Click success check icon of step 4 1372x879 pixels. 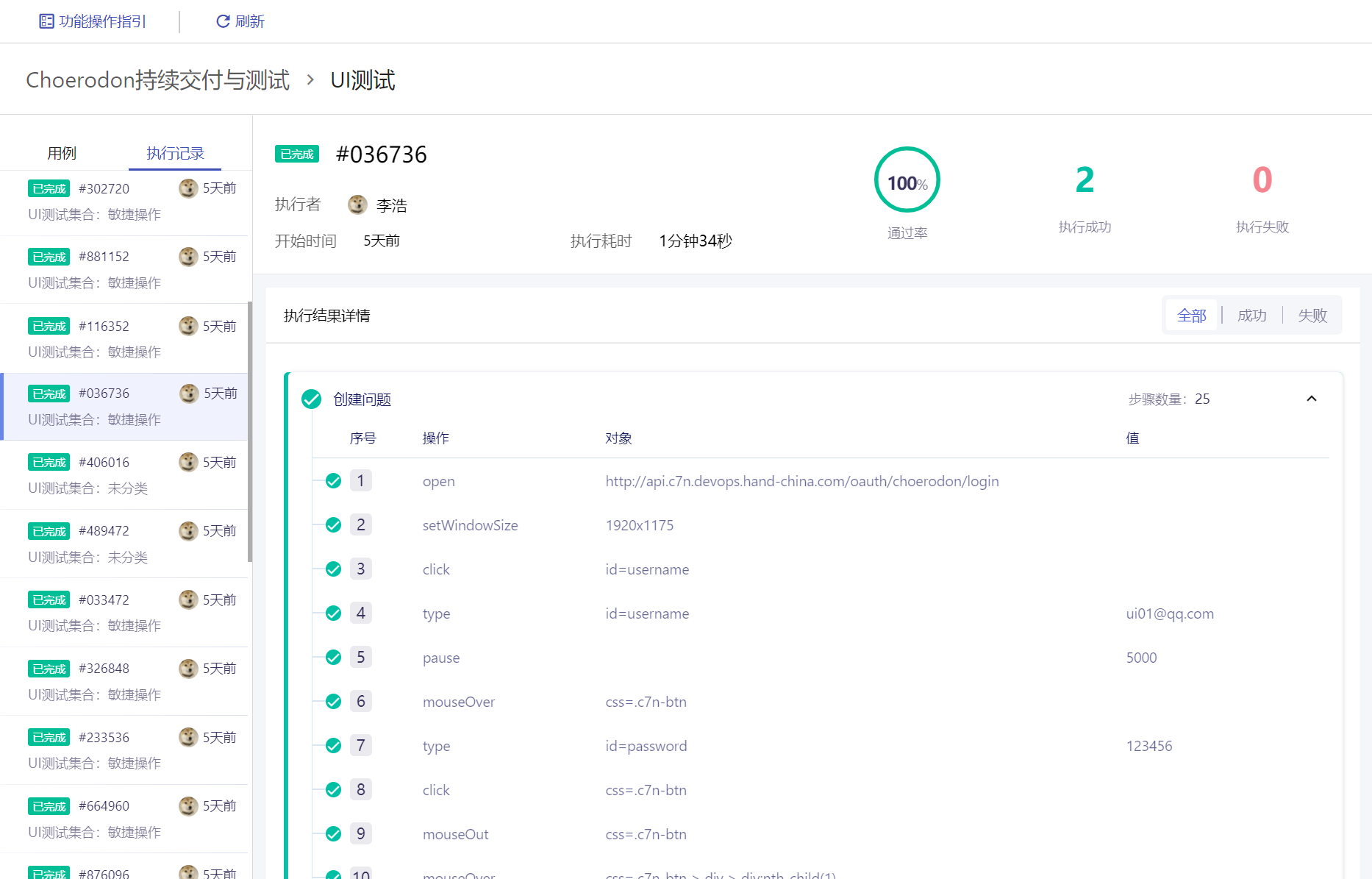[333, 613]
